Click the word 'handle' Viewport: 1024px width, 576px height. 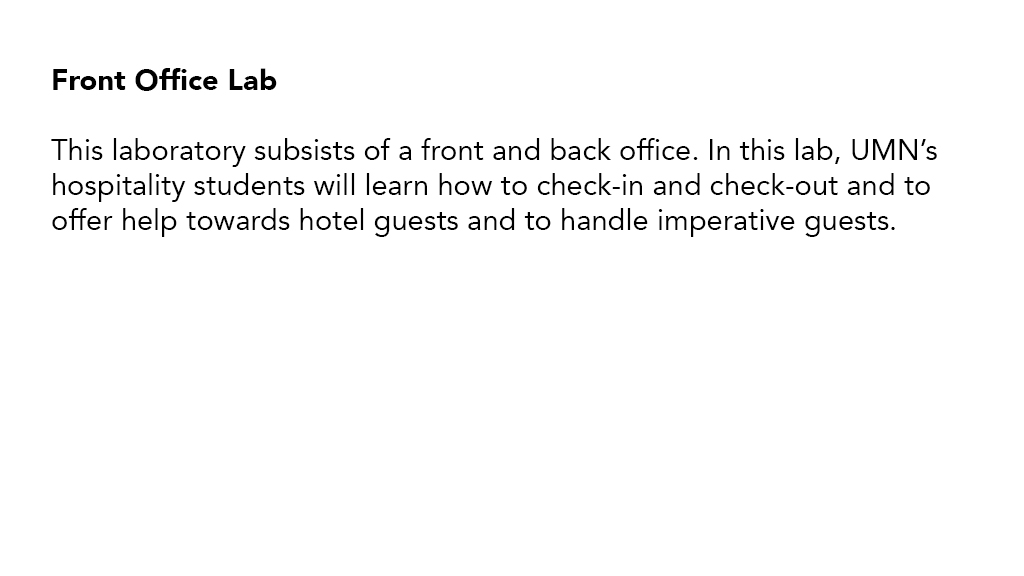pos(604,221)
